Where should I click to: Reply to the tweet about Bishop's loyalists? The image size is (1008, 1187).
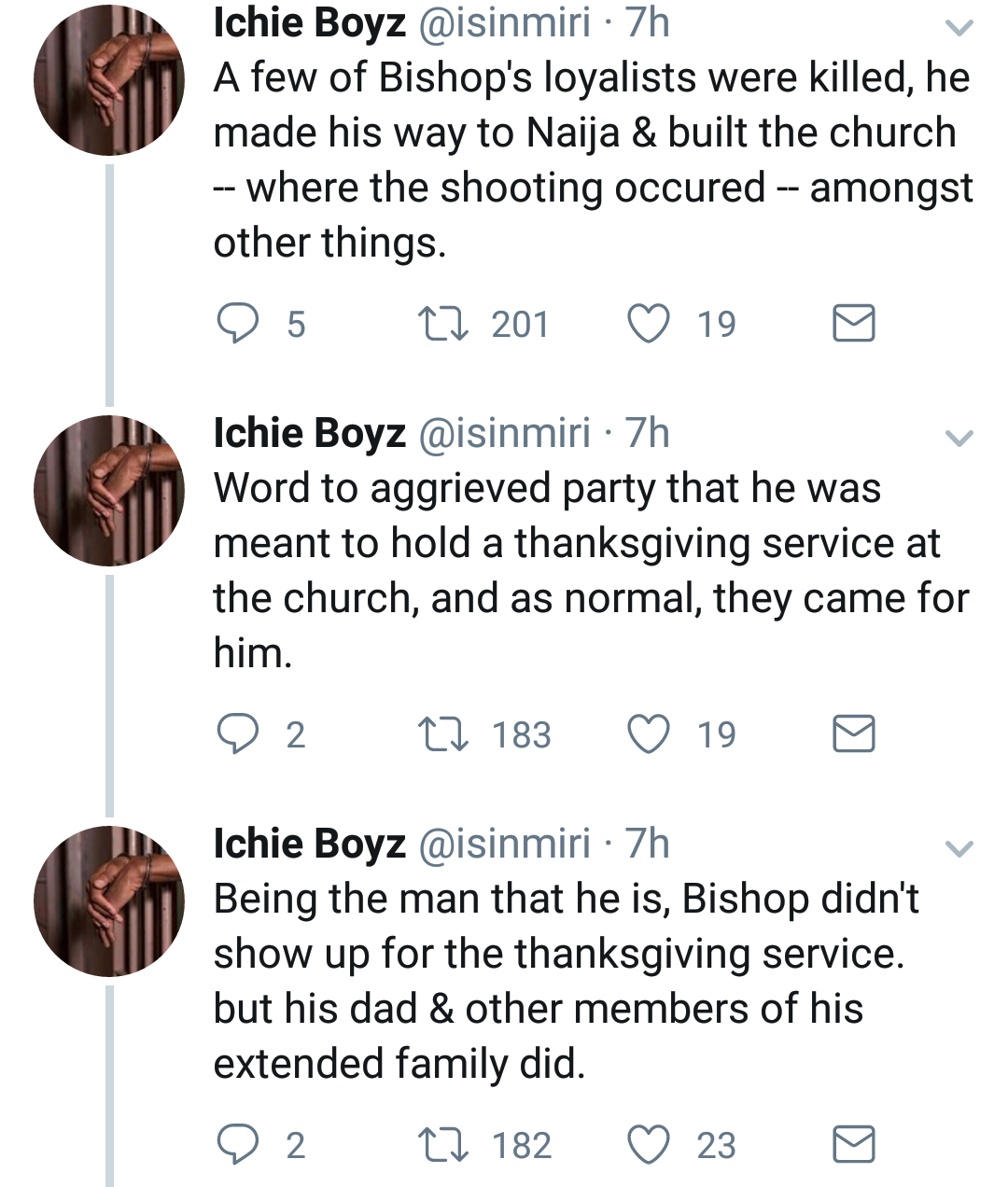[238, 324]
